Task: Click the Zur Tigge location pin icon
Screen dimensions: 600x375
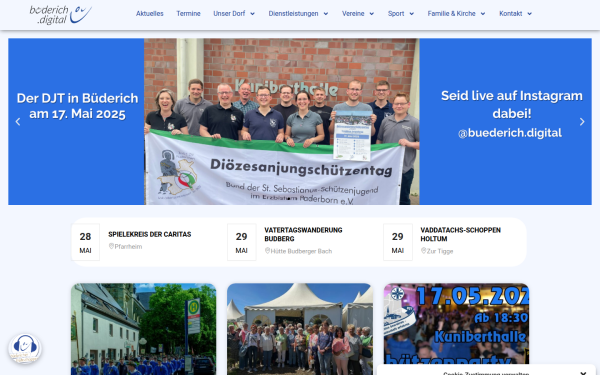Action: [424, 251]
